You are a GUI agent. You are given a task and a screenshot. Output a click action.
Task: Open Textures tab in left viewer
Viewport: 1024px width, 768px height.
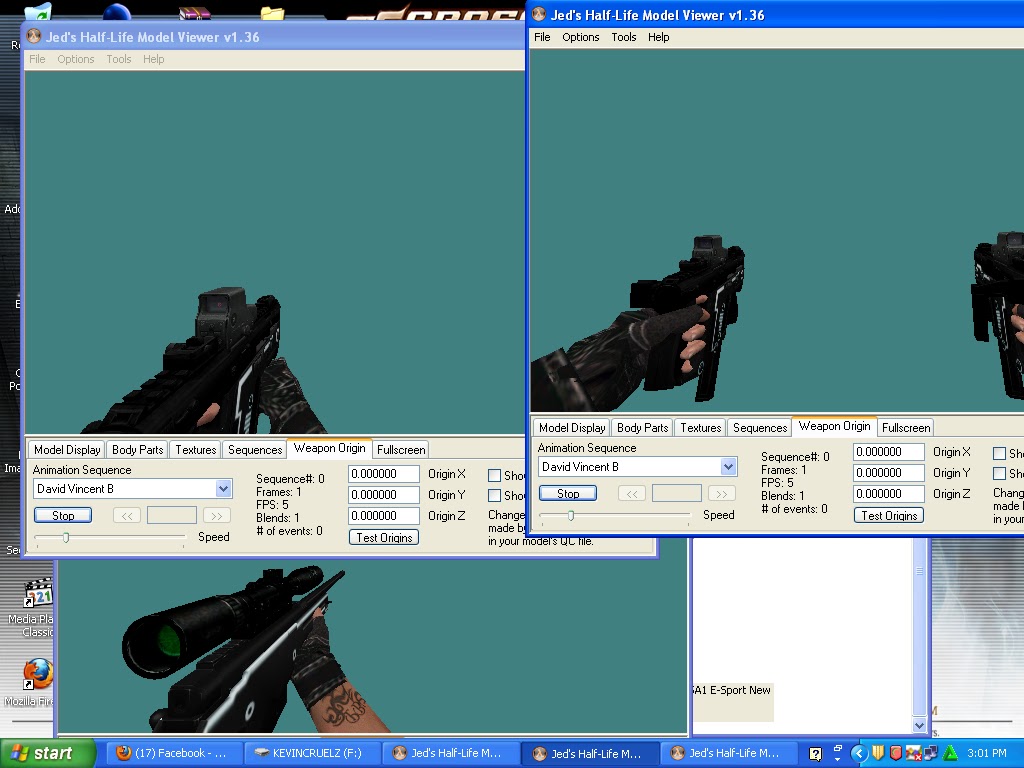click(x=196, y=450)
